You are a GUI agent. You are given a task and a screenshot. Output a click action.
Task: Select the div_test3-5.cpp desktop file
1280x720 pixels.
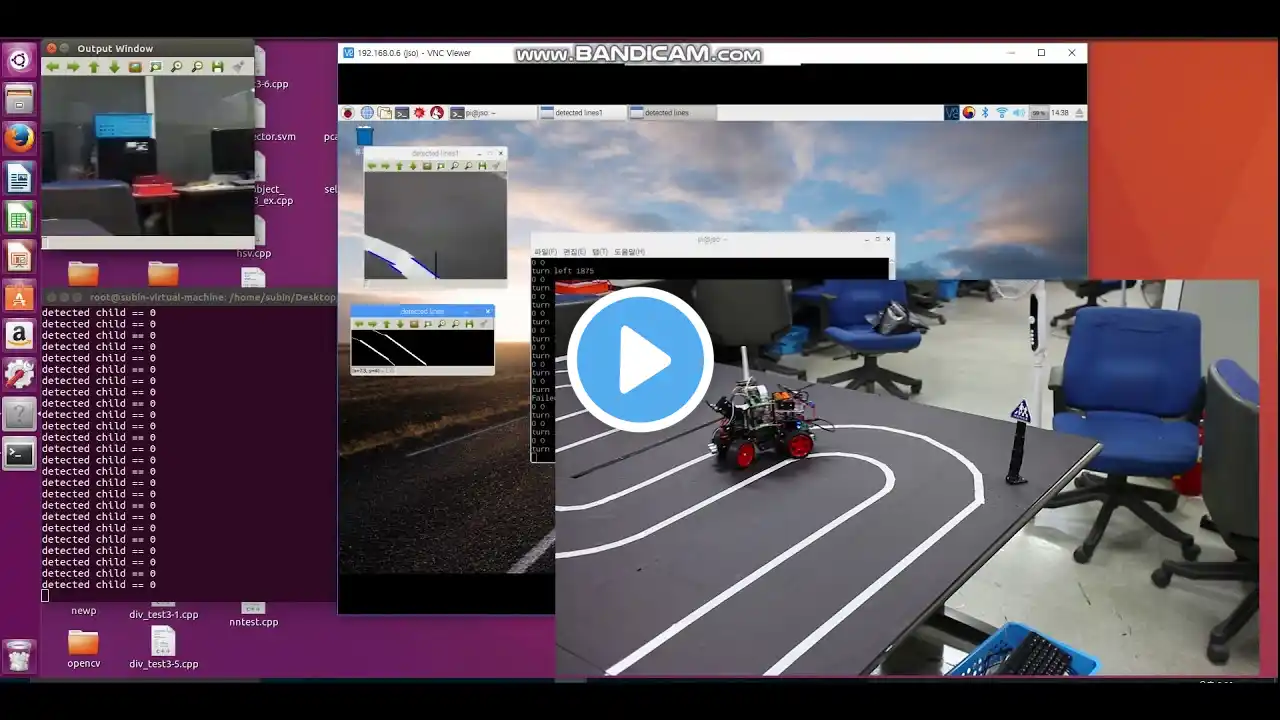coord(163,648)
